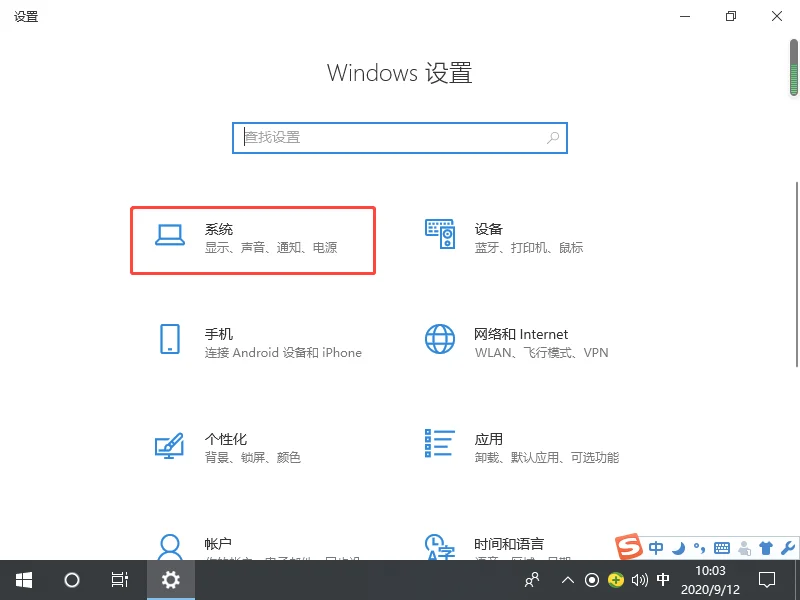
Task: Toggle Sogou Chinese/English 中 button
Action: pos(656,548)
